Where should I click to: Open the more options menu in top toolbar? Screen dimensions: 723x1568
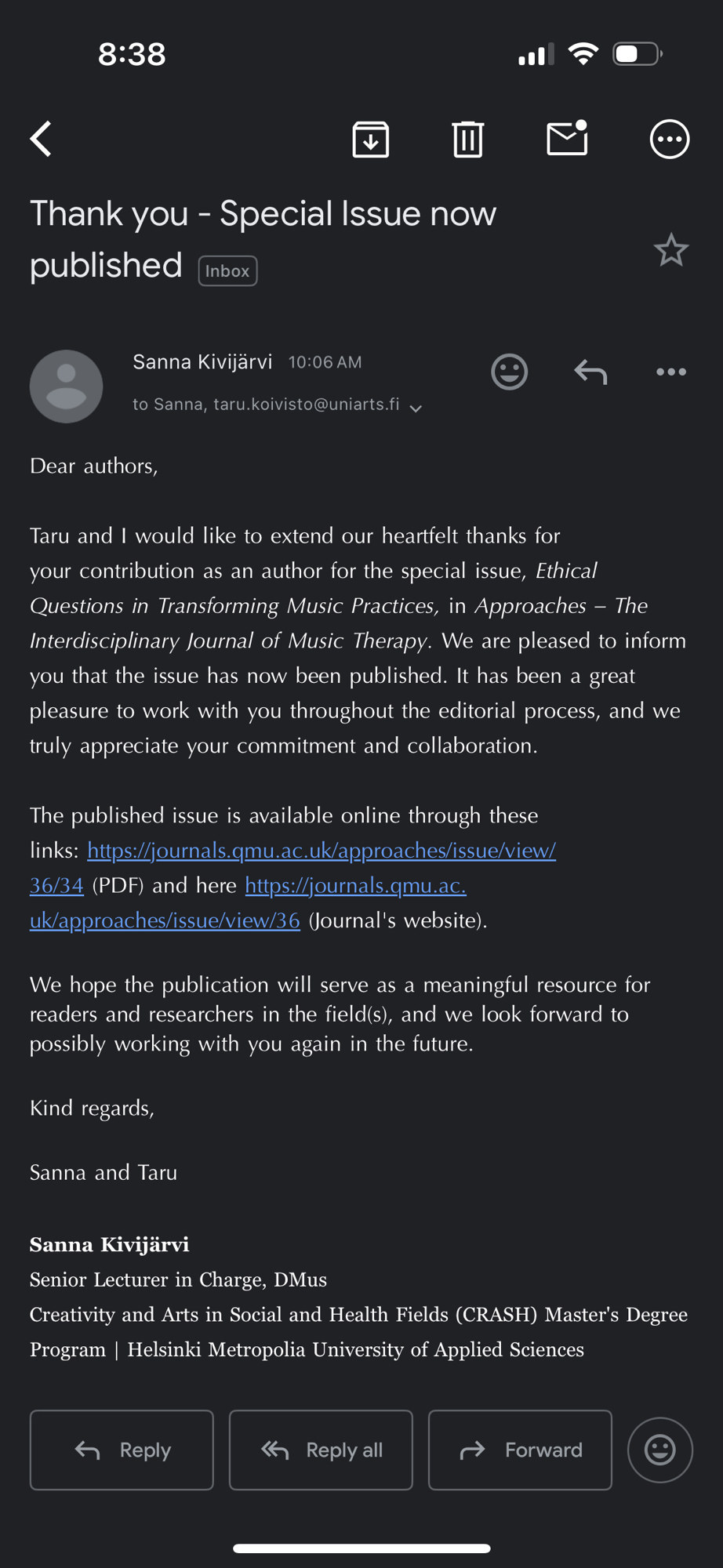(x=669, y=140)
